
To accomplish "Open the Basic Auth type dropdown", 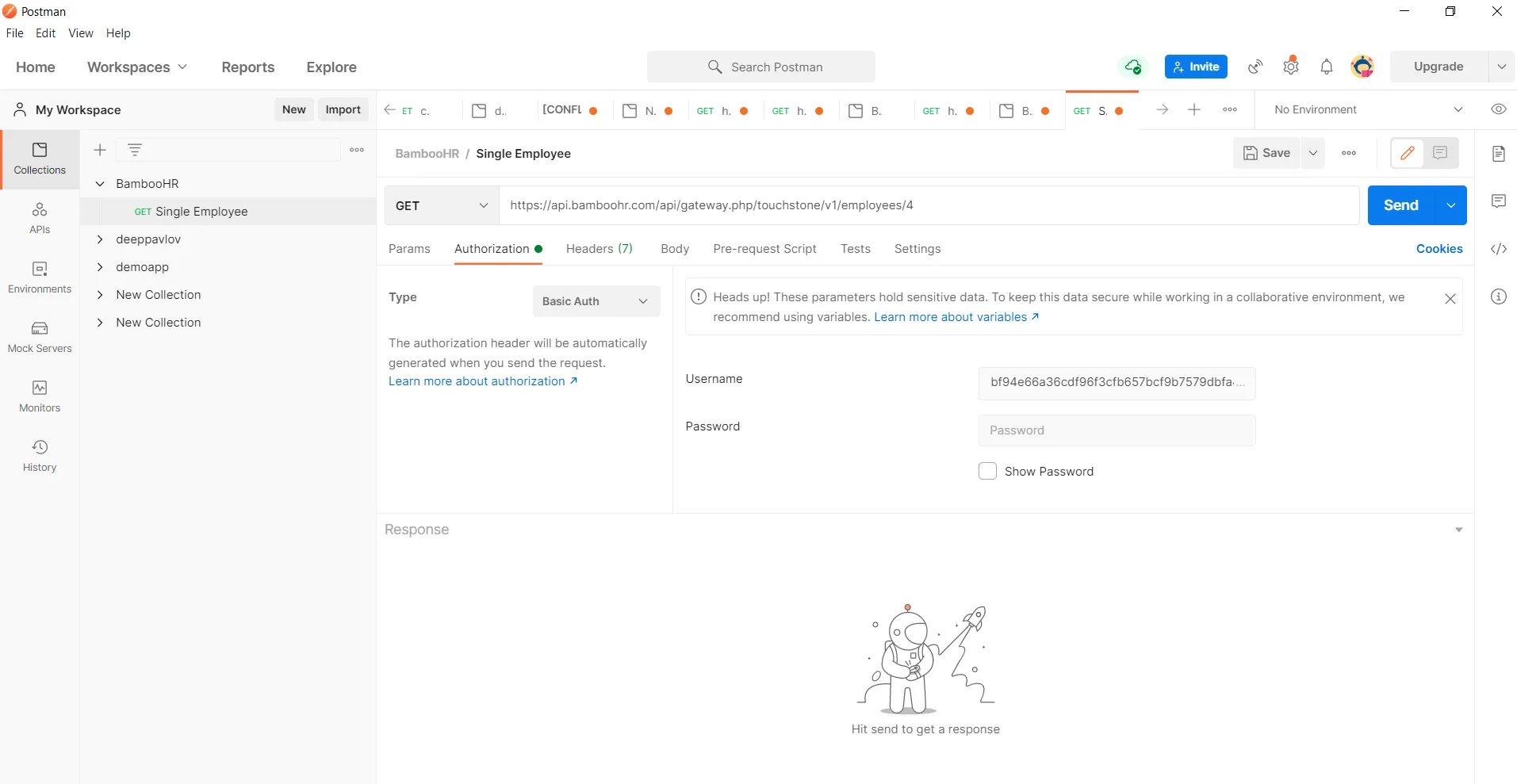I will pyautogui.click(x=596, y=301).
